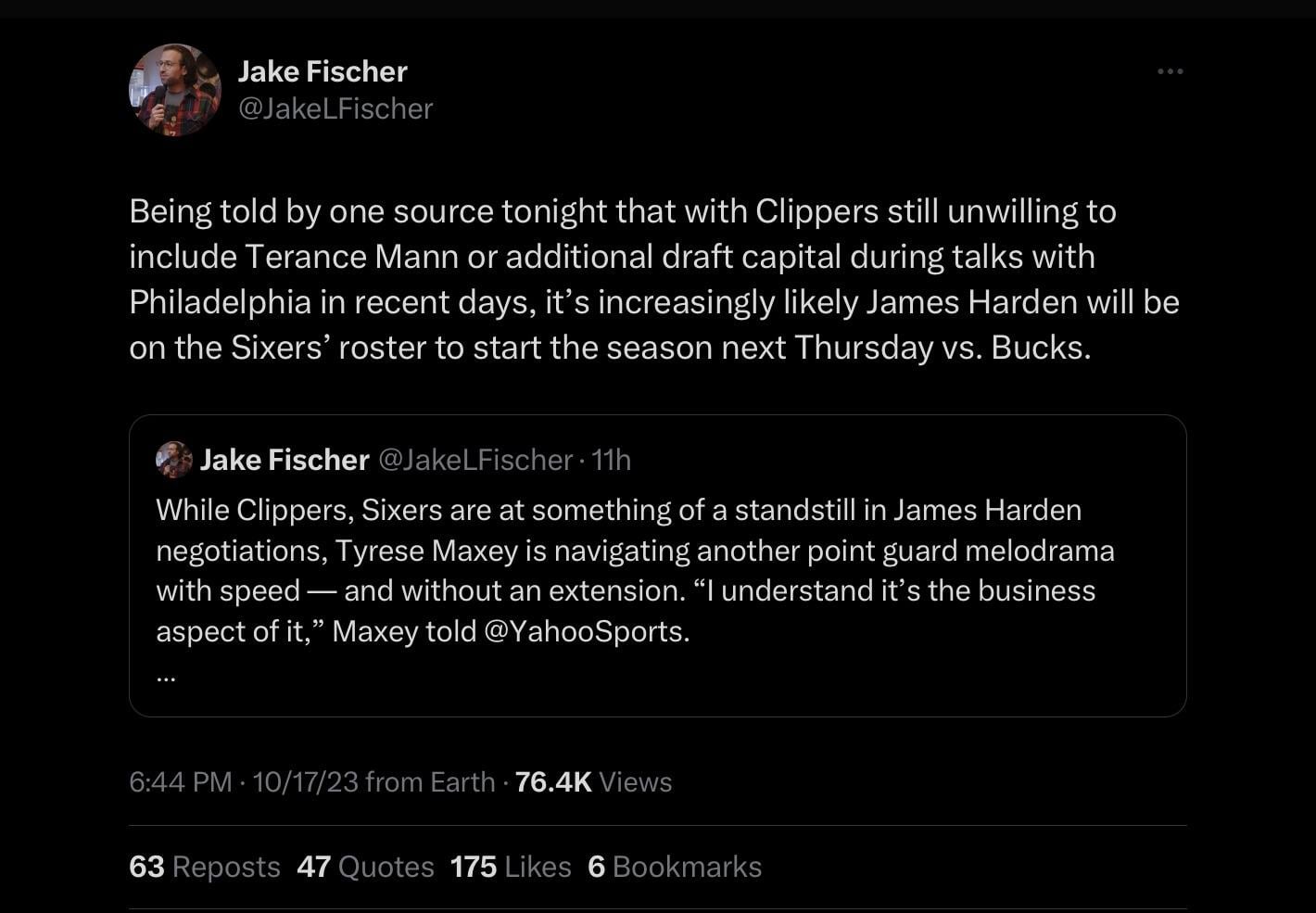Show the 63 Reposts list
Image resolution: width=1316 pixels, height=913 pixels.
[x=205, y=867]
